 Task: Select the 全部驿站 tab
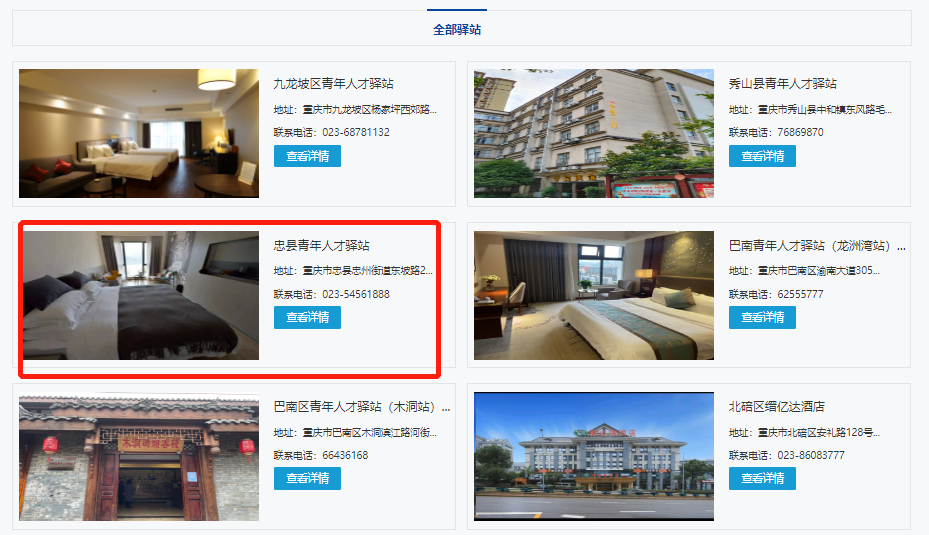(457, 30)
